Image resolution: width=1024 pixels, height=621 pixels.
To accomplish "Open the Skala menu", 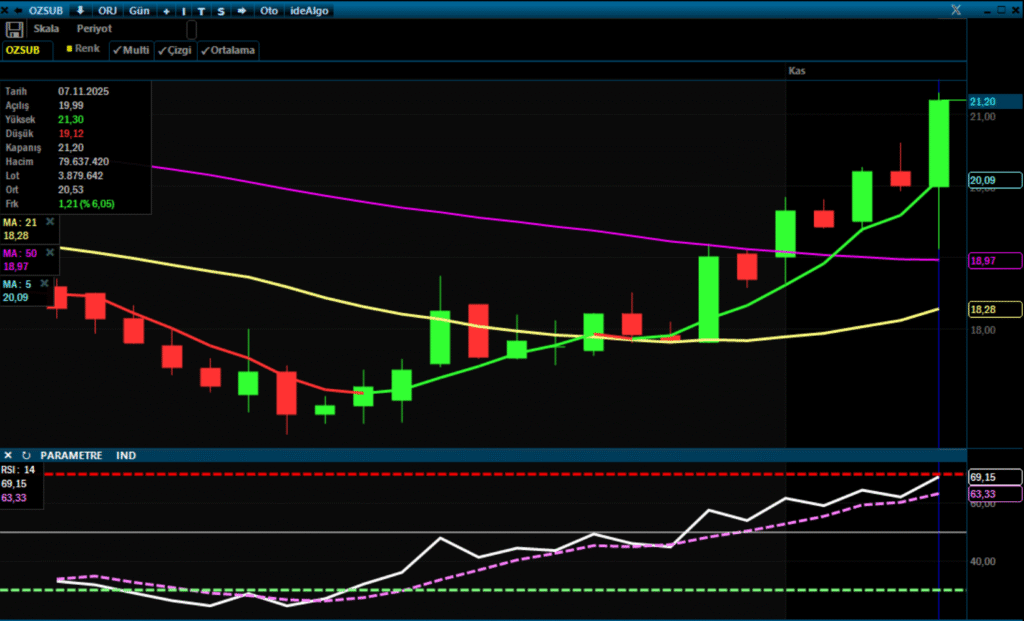I will point(47,29).
